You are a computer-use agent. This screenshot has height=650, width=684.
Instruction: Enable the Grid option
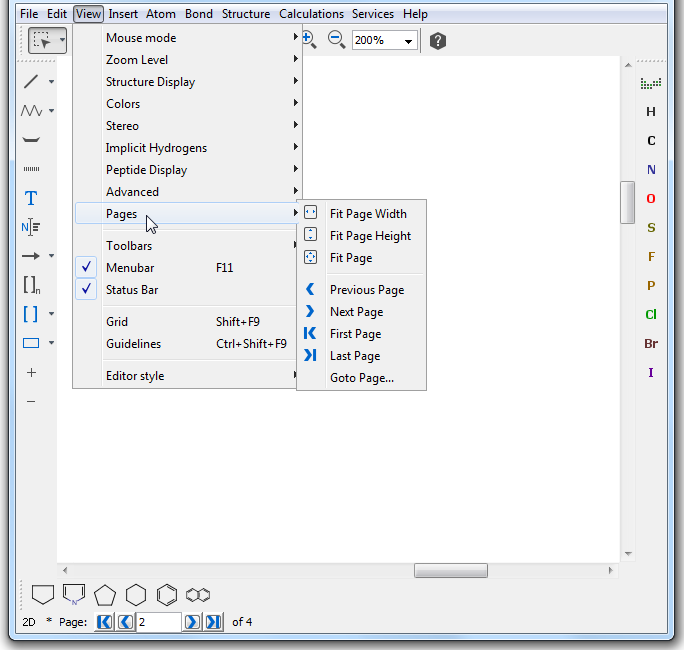(x=117, y=322)
